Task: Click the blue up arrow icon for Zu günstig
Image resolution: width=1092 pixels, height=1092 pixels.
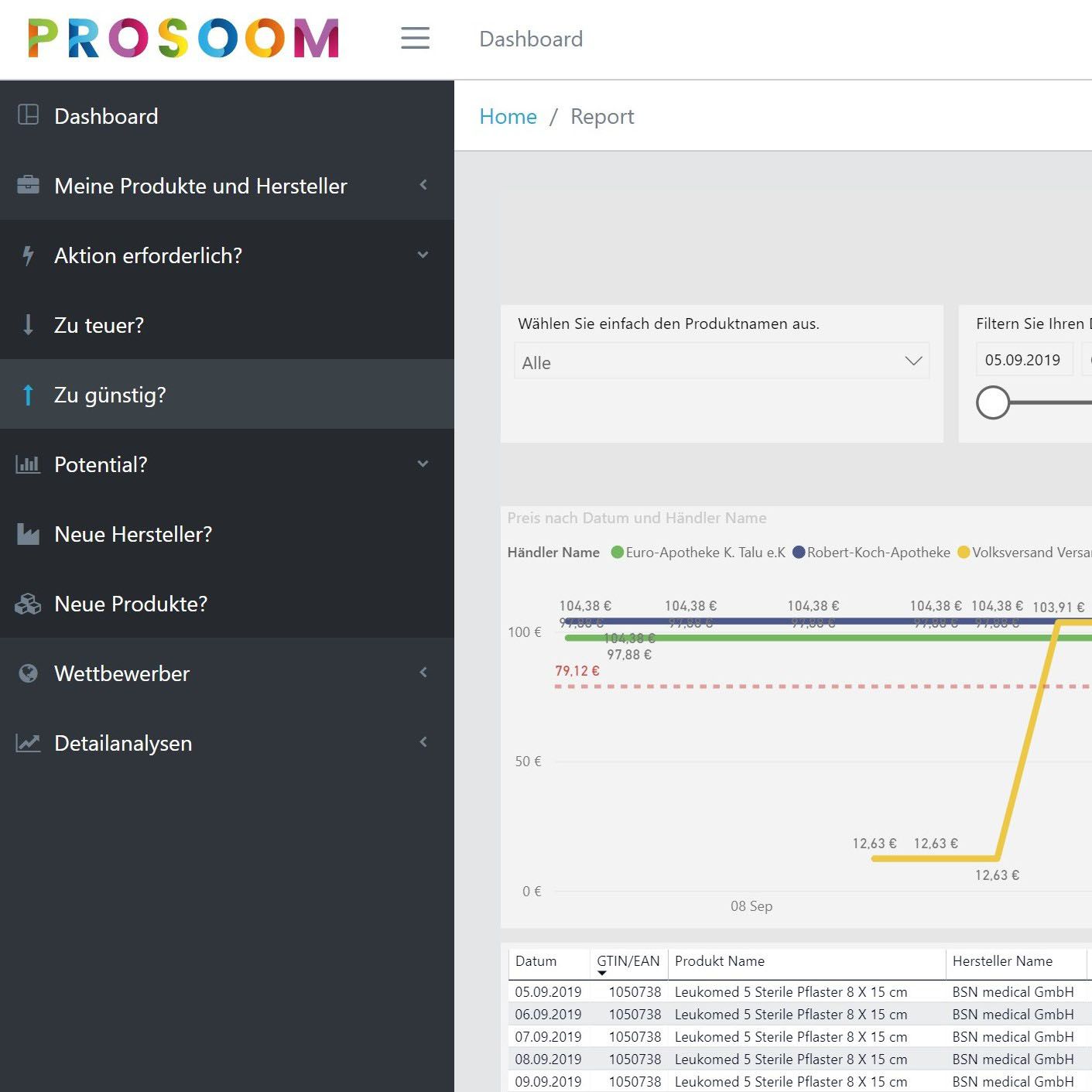Action: pos(28,395)
